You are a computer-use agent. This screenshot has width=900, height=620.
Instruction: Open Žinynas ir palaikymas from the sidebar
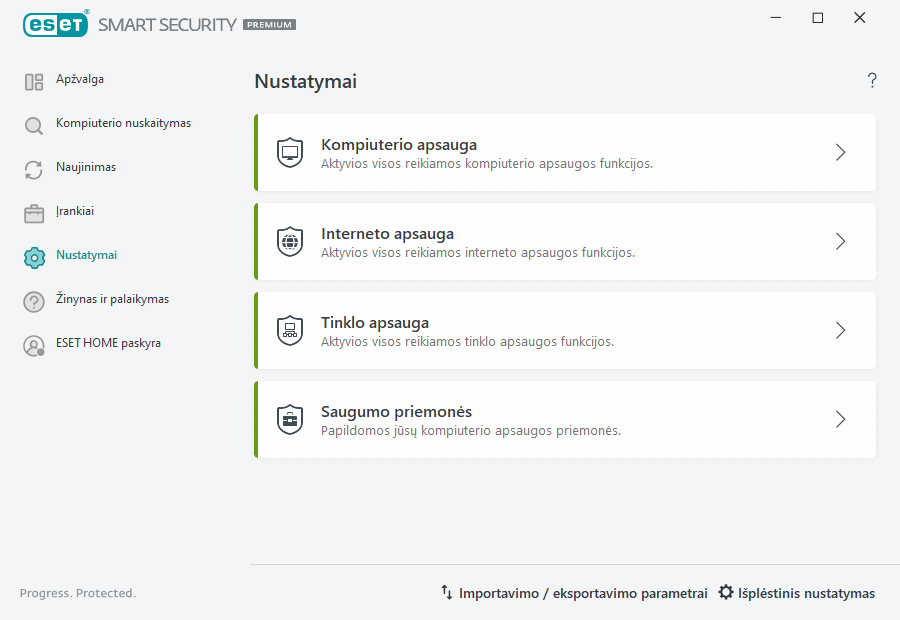coord(112,299)
